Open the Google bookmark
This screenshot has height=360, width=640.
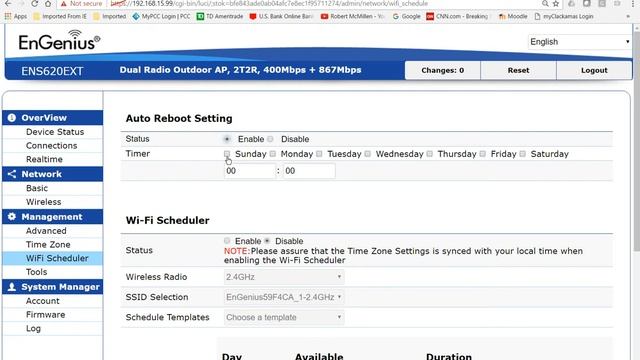coord(406,16)
